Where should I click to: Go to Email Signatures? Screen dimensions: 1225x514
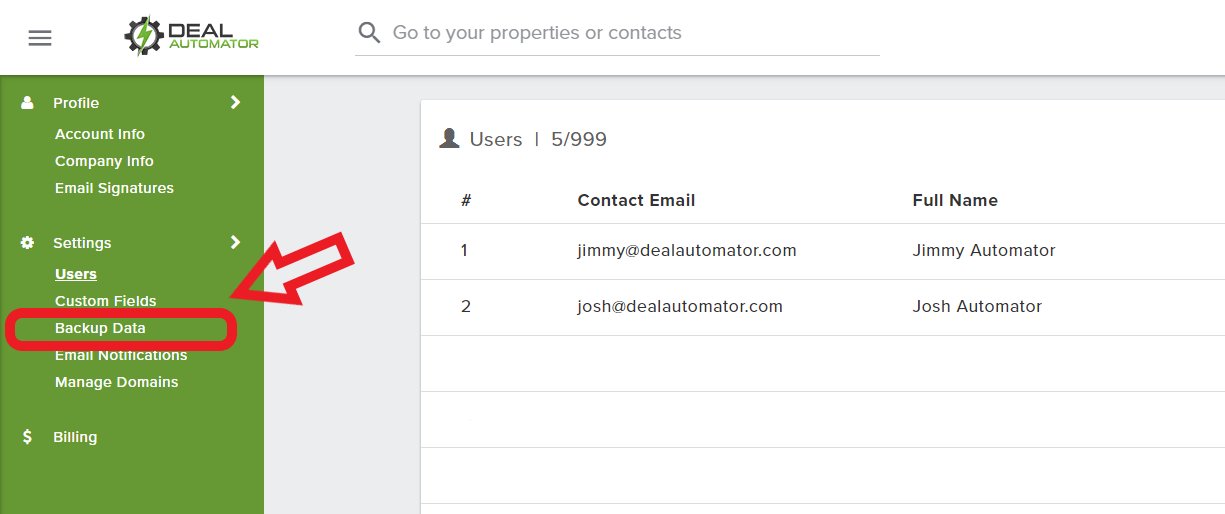tap(114, 188)
